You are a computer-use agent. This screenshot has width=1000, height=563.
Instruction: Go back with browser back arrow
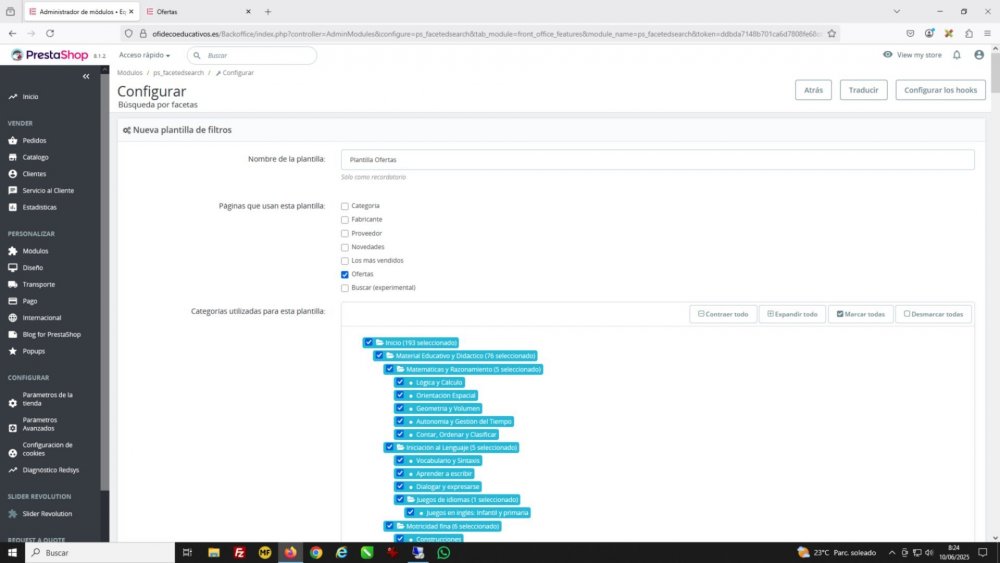13,33
